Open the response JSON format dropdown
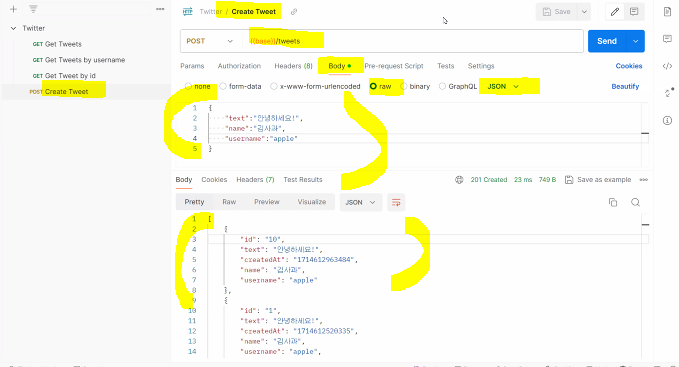The height and width of the screenshot is (367, 679). [360, 202]
